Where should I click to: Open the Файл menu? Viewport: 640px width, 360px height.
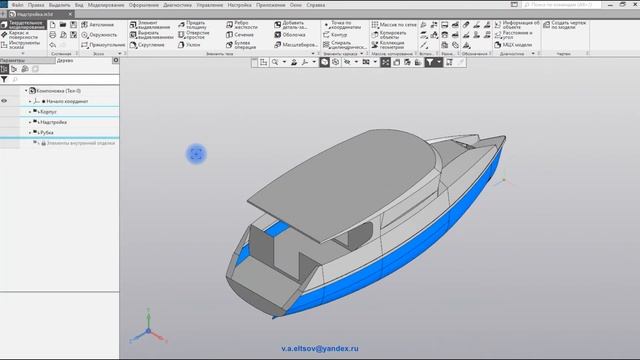pyautogui.click(x=17, y=5)
